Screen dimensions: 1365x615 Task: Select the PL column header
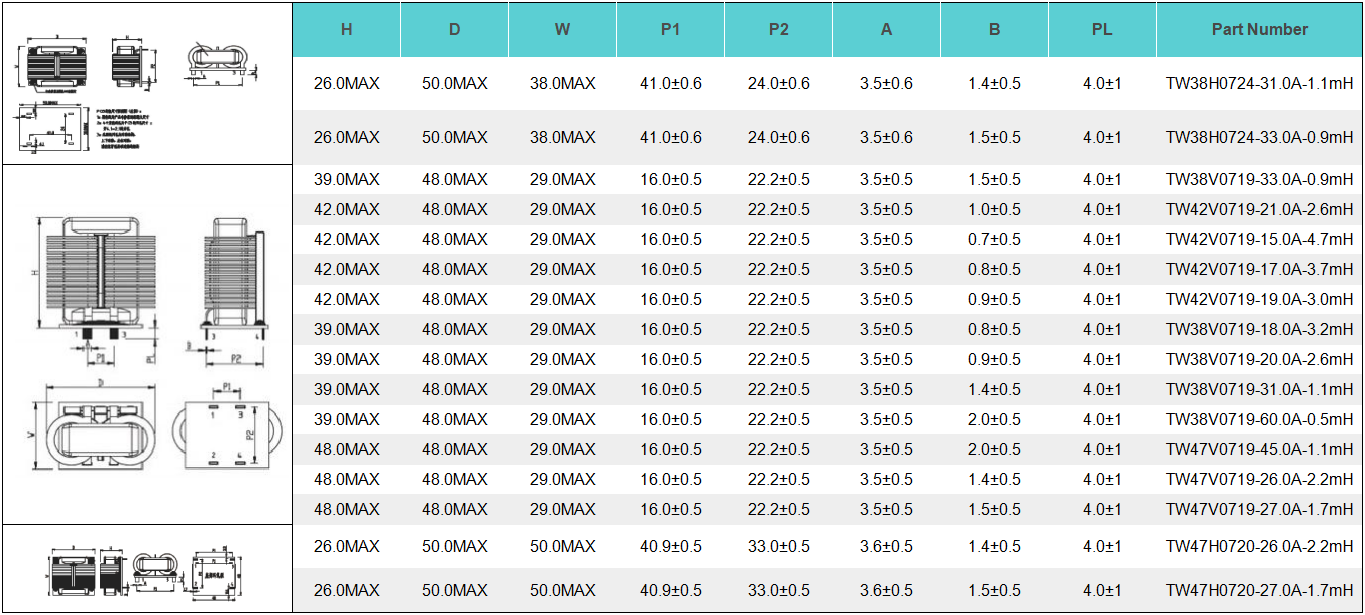coord(1102,30)
